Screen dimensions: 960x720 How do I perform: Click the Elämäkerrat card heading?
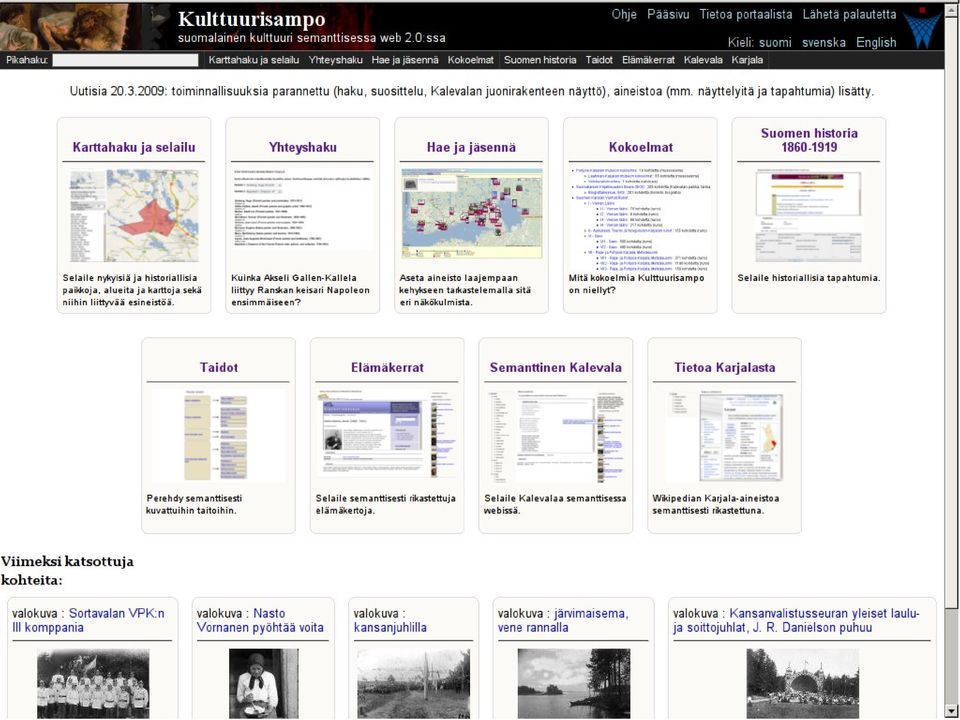387,368
